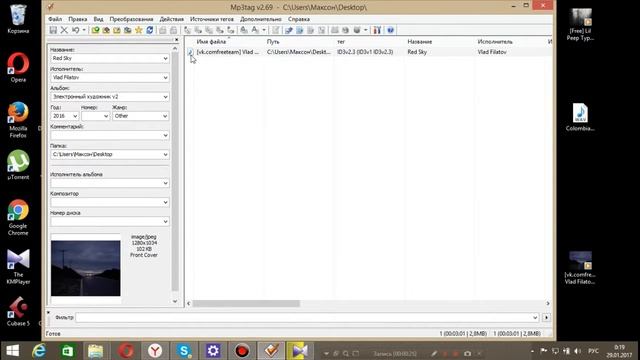The width and height of the screenshot is (640, 360).
Task: Click the horizontal scrollbar of file list
Action: (x=246, y=304)
